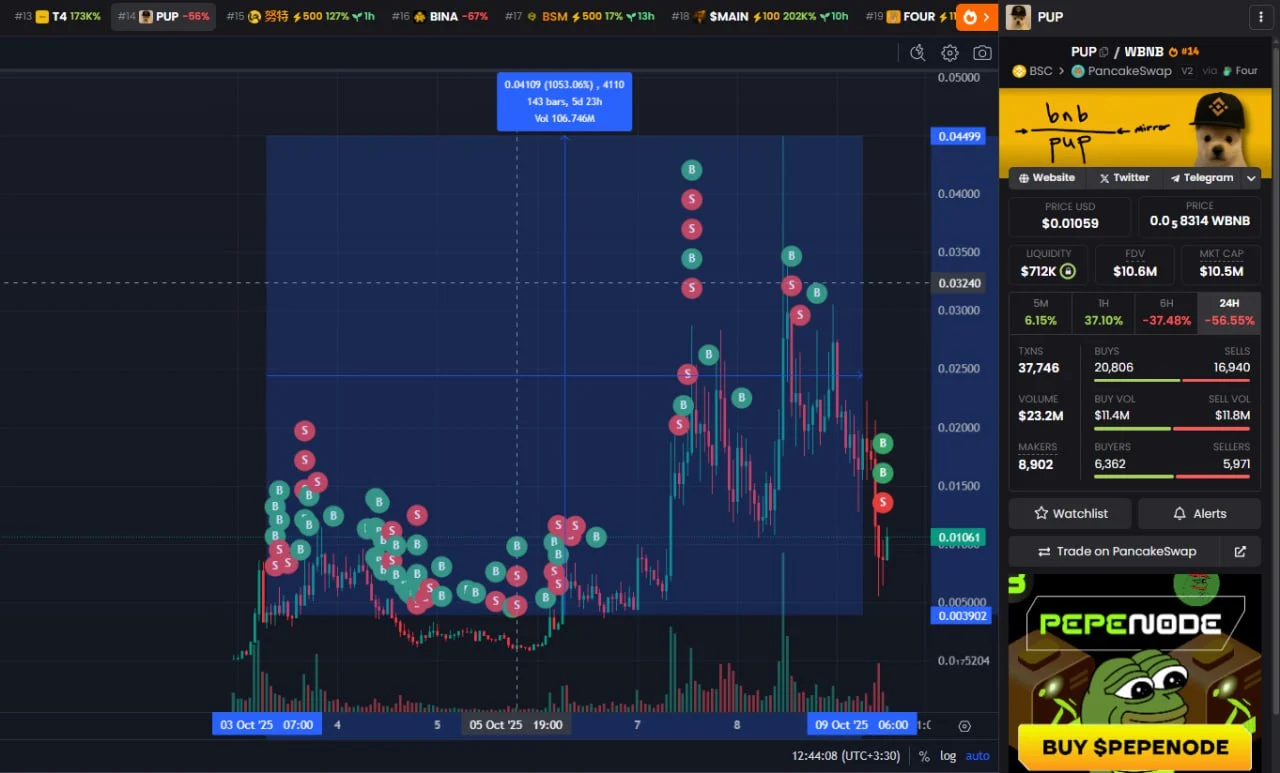Image resolution: width=1280 pixels, height=773 pixels.
Task: Take a chart snapshot with camera icon
Action: [x=982, y=53]
